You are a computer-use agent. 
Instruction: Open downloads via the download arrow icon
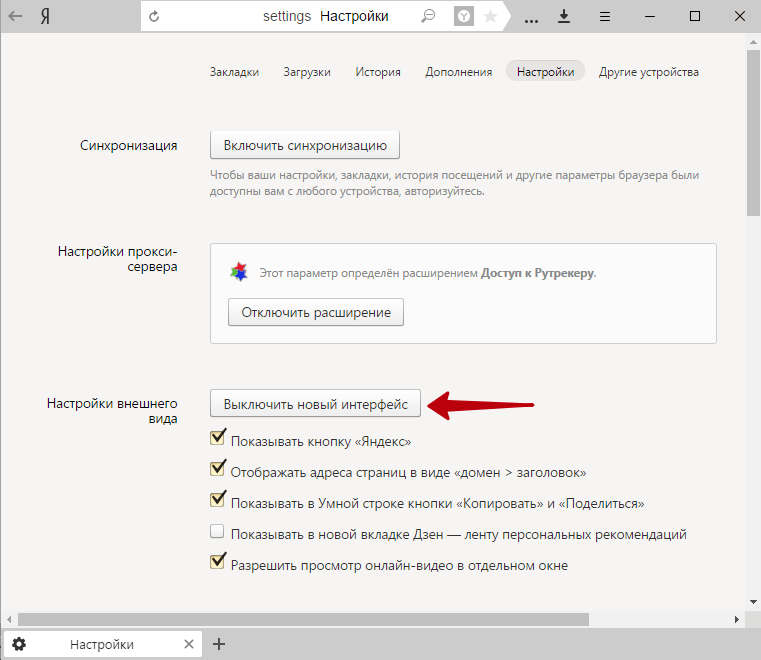pos(563,16)
